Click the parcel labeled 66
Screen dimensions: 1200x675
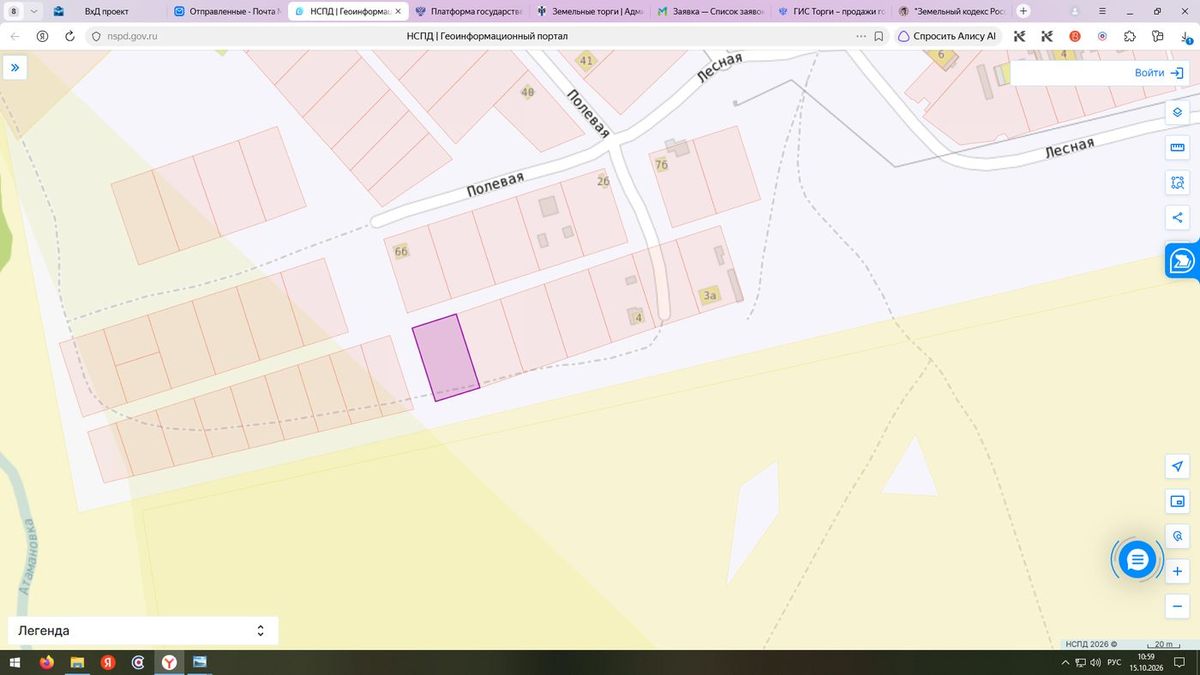click(x=401, y=251)
